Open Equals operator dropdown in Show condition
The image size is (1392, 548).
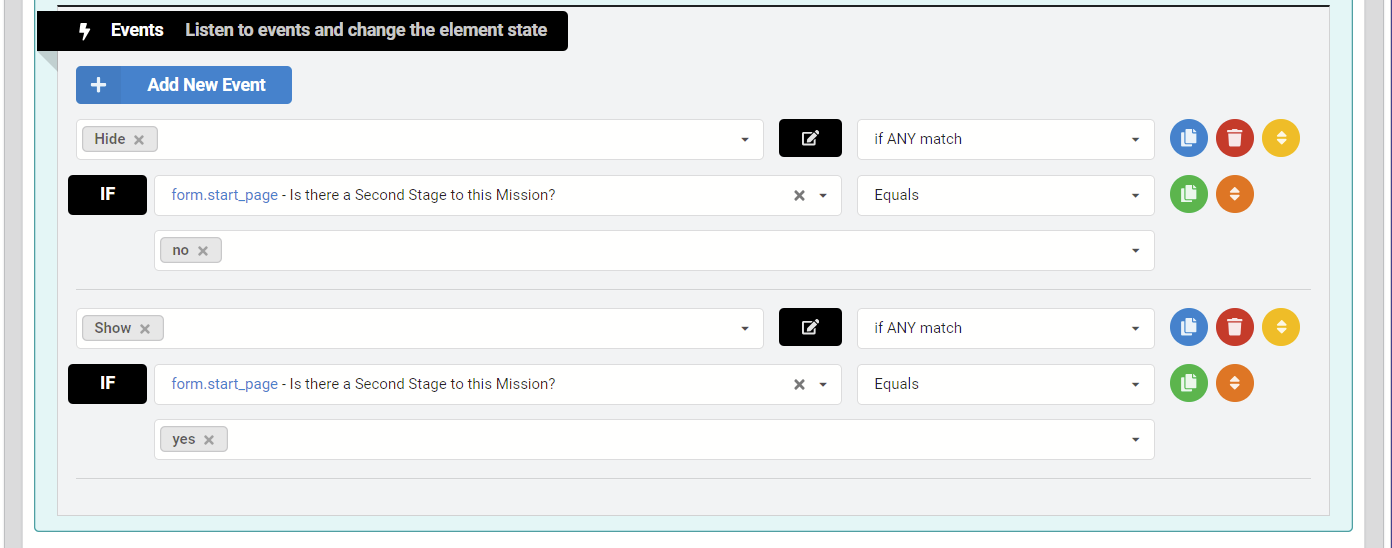[x=1005, y=384]
